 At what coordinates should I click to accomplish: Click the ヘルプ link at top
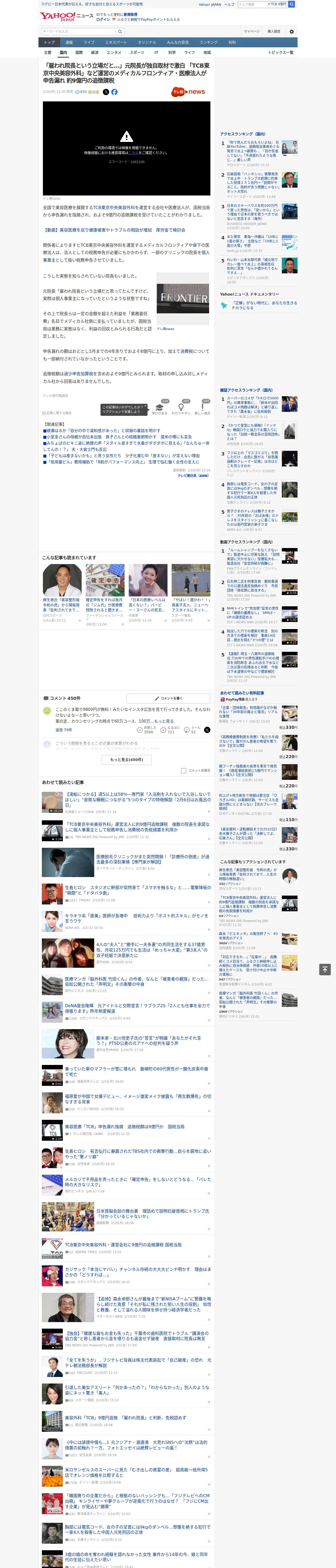pos(229,4)
